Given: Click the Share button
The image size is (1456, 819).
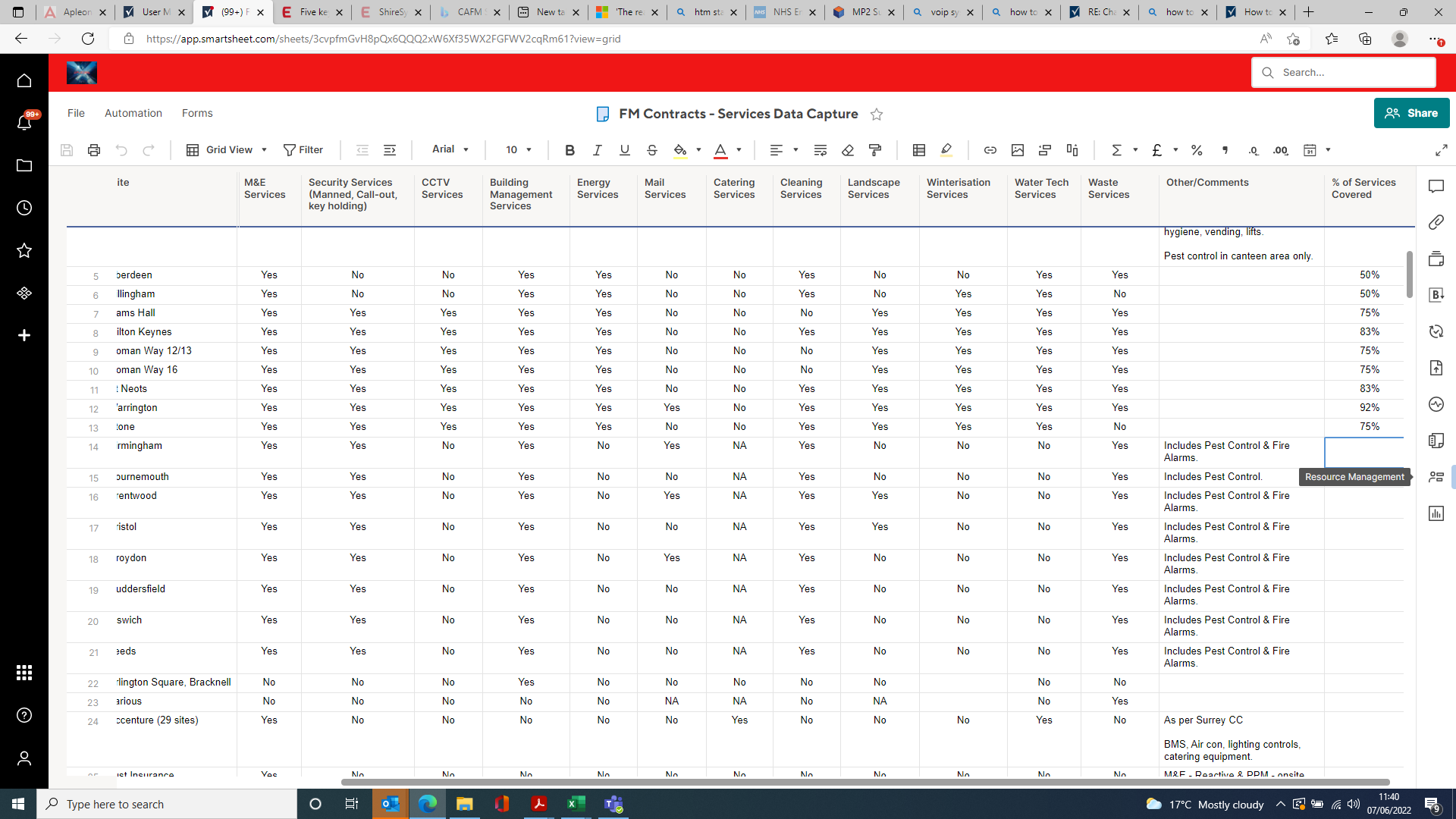Looking at the screenshot, I should point(1411,113).
